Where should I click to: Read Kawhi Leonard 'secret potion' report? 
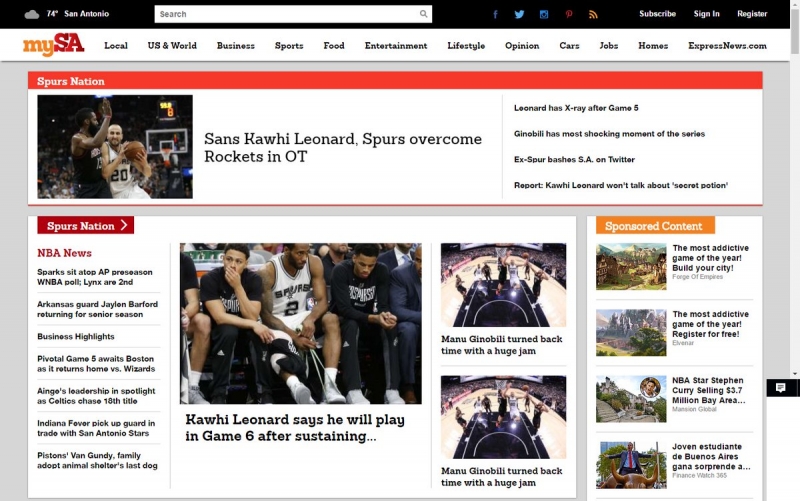(x=620, y=185)
